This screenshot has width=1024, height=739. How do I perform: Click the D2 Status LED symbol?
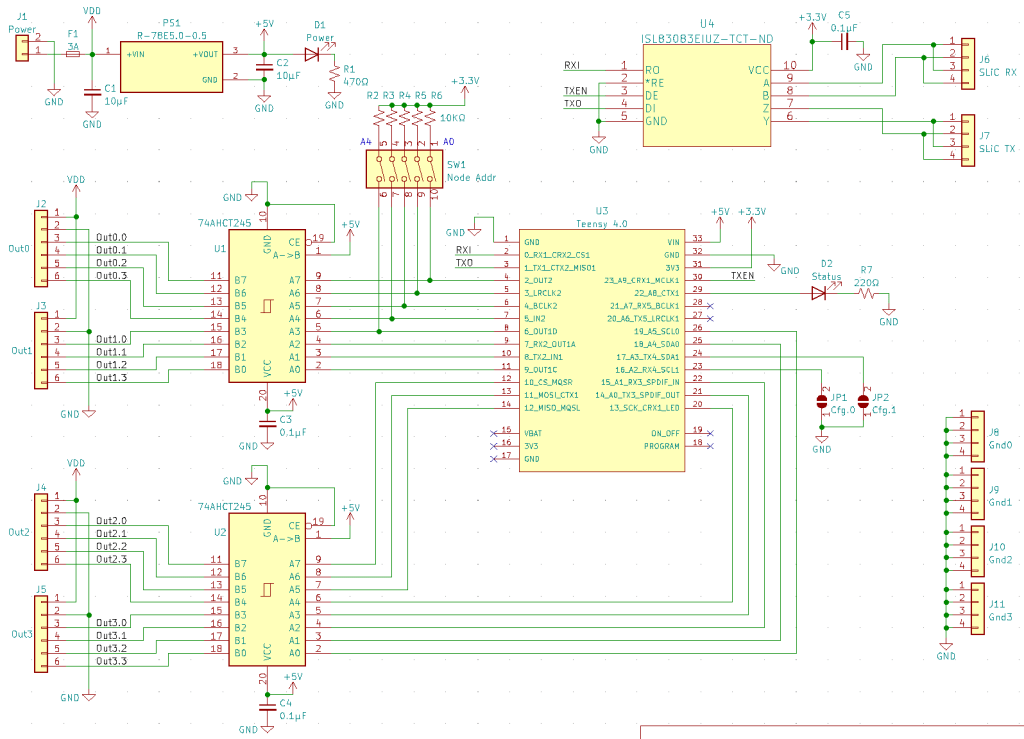click(x=820, y=293)
